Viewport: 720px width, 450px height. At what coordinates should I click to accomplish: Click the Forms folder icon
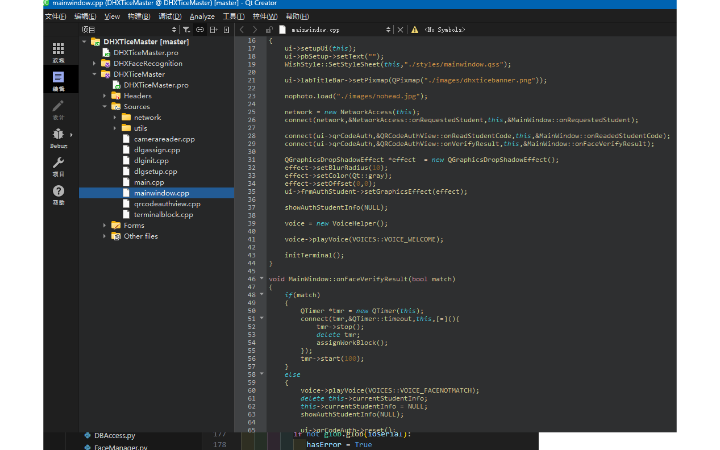pyautogui.click(x=116, y=225)
